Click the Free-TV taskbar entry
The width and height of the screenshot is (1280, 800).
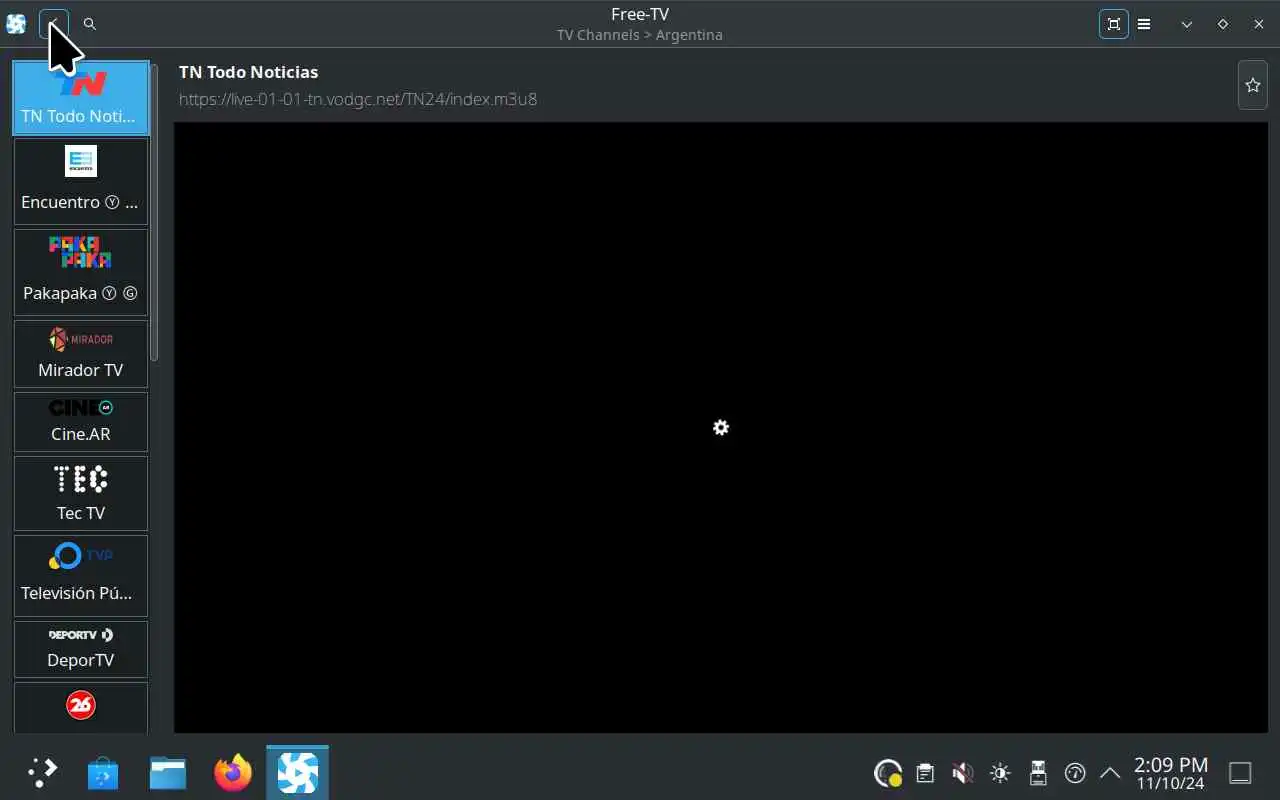(297, 772)
